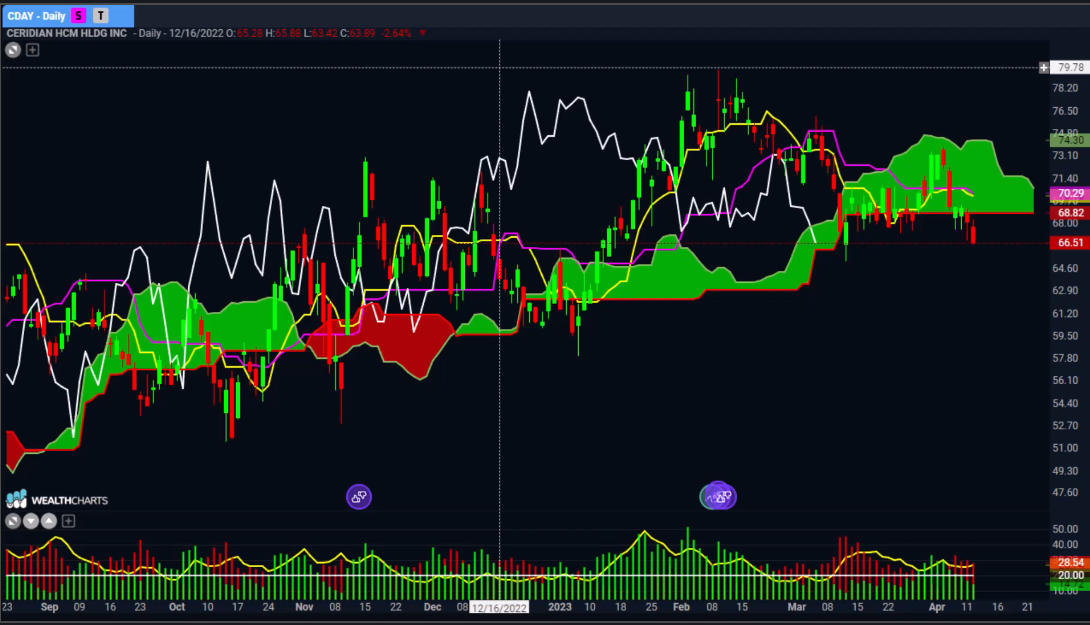Screen dimensions: 1090x625
Task: Click the 54.40 price axis label
Action: tap(1065, 403)
